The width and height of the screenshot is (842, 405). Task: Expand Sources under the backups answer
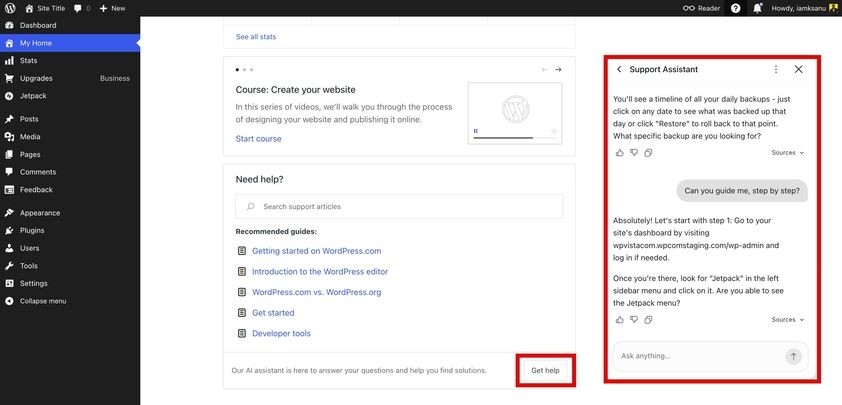pyautogui.click(x=788, y=153)
